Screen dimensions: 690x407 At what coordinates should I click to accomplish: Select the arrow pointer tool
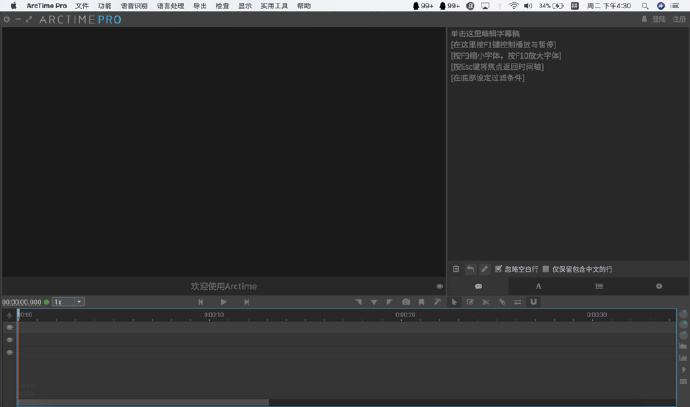point(454,302)
